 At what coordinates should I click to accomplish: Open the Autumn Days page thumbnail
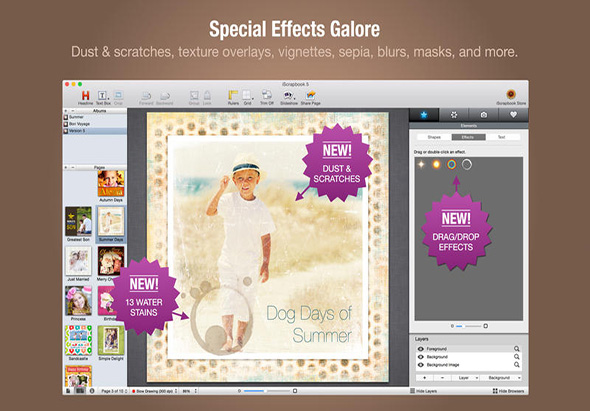(111, 184)
